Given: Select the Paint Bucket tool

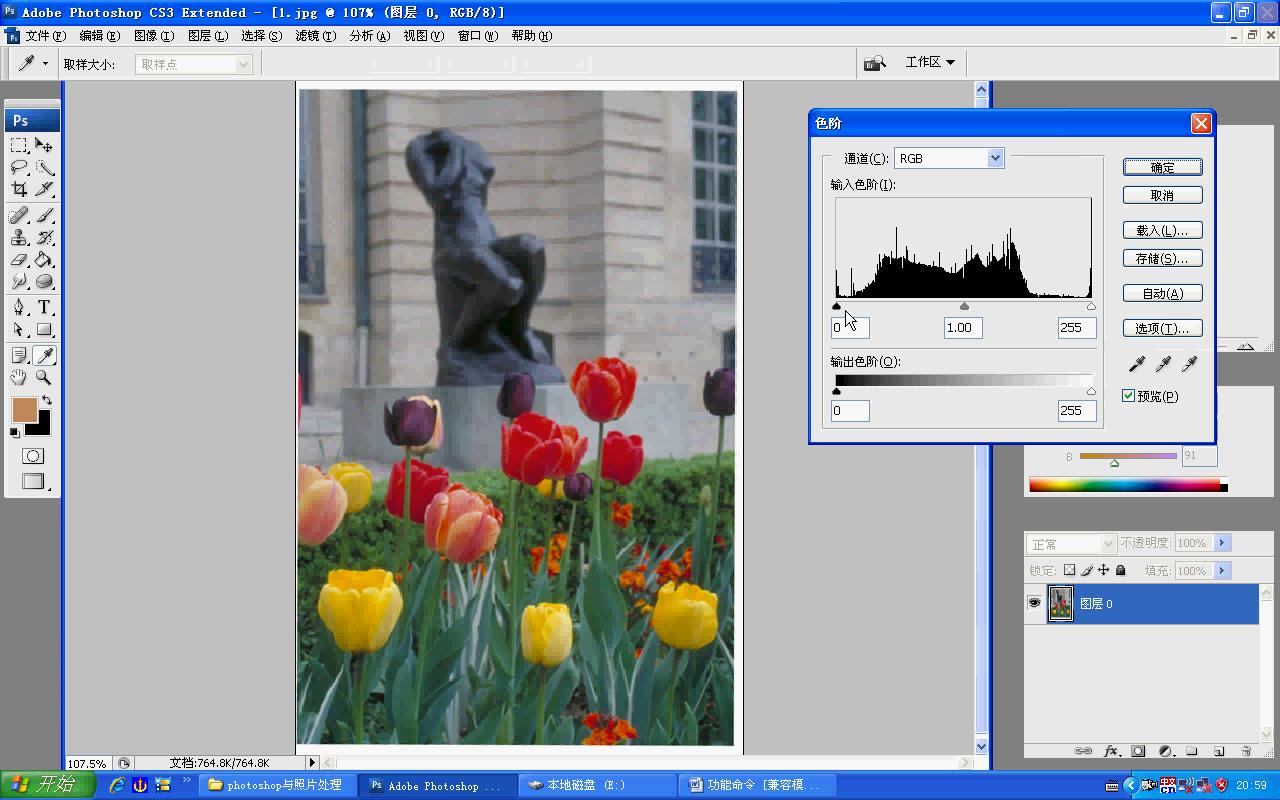Looking at the screenshot, I should point(44,259).
